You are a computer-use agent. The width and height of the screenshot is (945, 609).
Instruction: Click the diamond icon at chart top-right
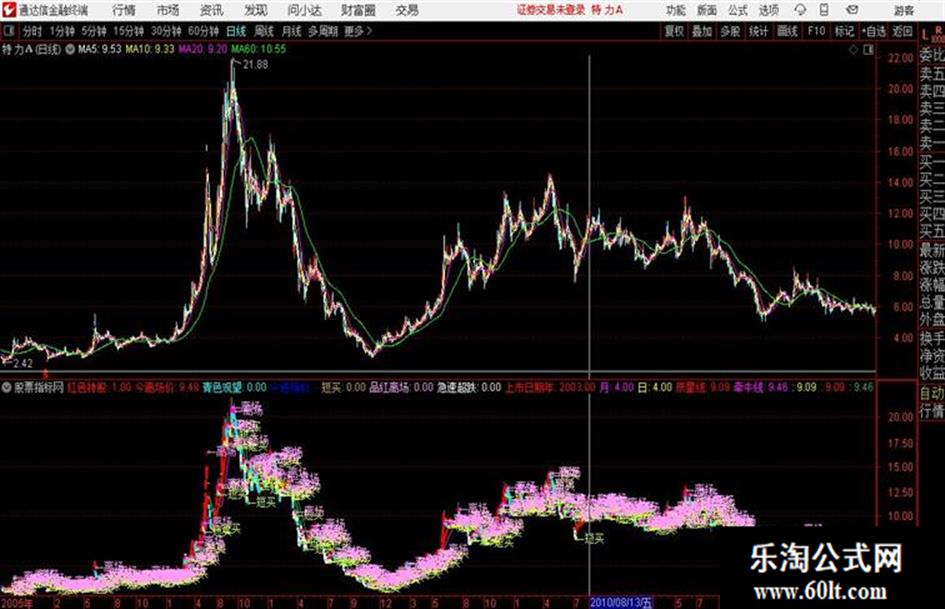click(853, 50)
